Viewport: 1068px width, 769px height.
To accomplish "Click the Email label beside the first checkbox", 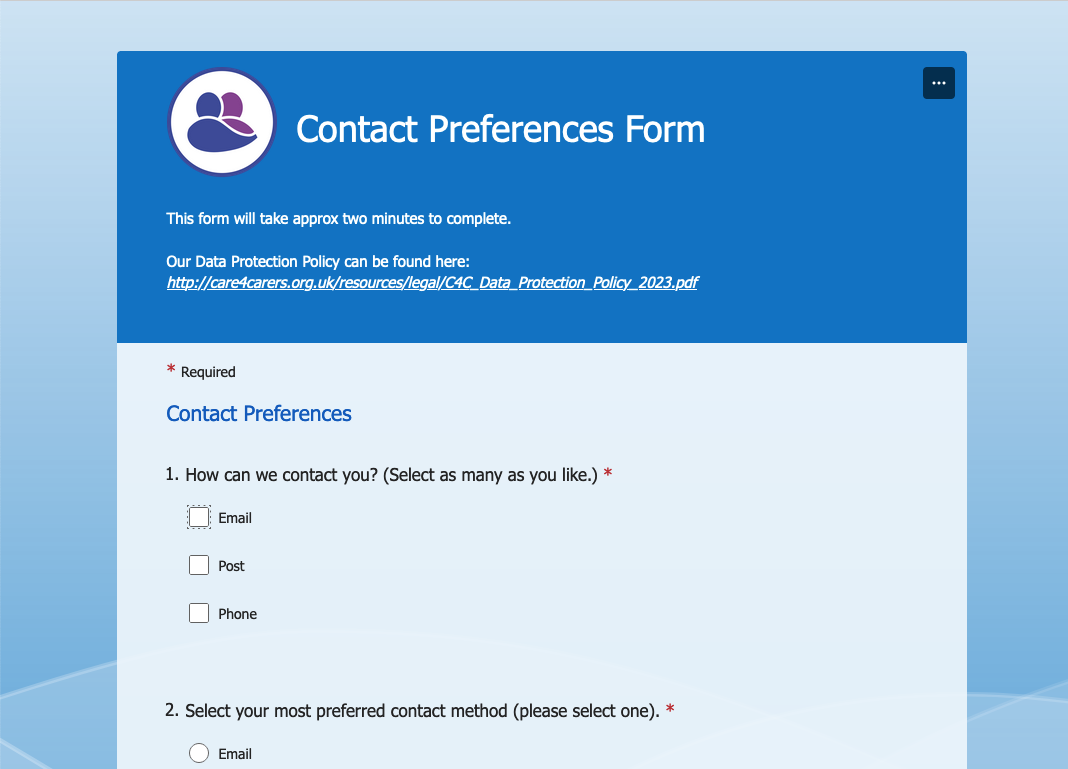I will pyautogui.click(x=235, y=518).
